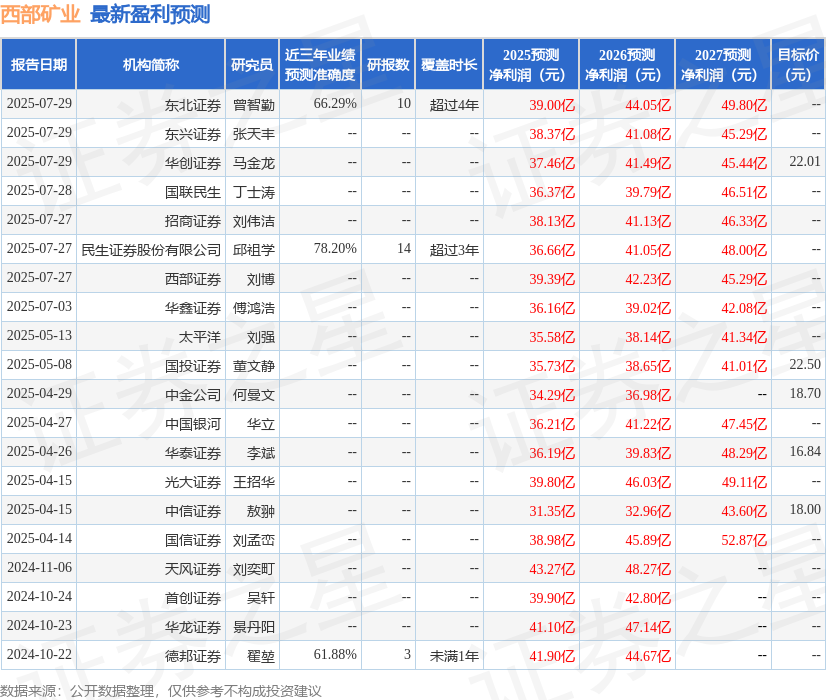
Task: Click the 39.39亿 profit forecast
Action: (552, 279)
